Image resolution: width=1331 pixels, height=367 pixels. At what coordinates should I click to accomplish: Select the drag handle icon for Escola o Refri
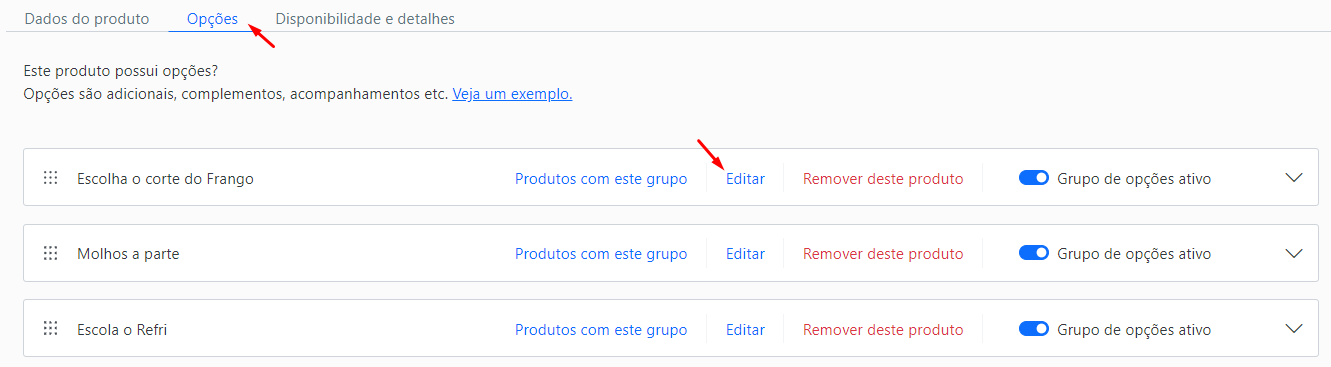50,328
